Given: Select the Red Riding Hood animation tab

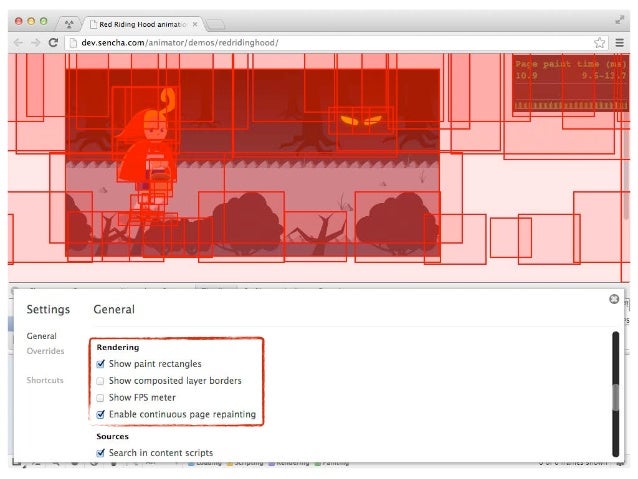Looking at the screenshot, I should coord(142,24).
